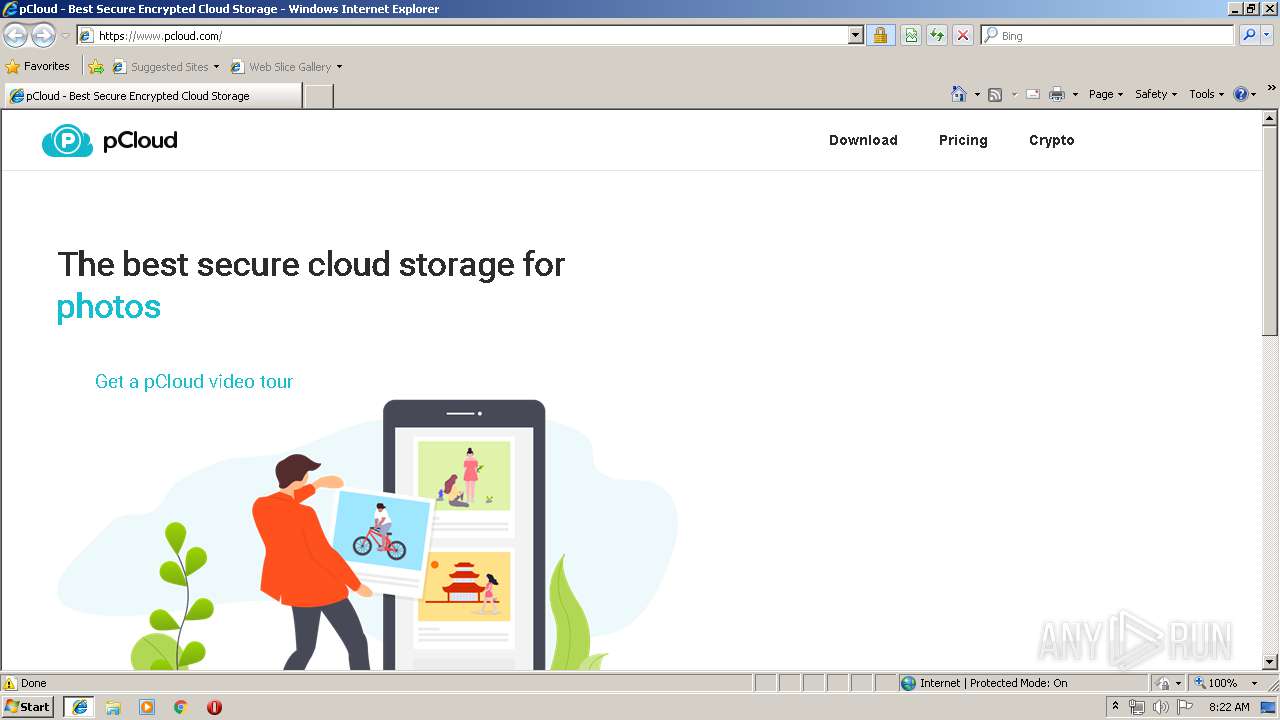
Task: Expand the Feeds dropdown arrow
Action: point(1014,94)
